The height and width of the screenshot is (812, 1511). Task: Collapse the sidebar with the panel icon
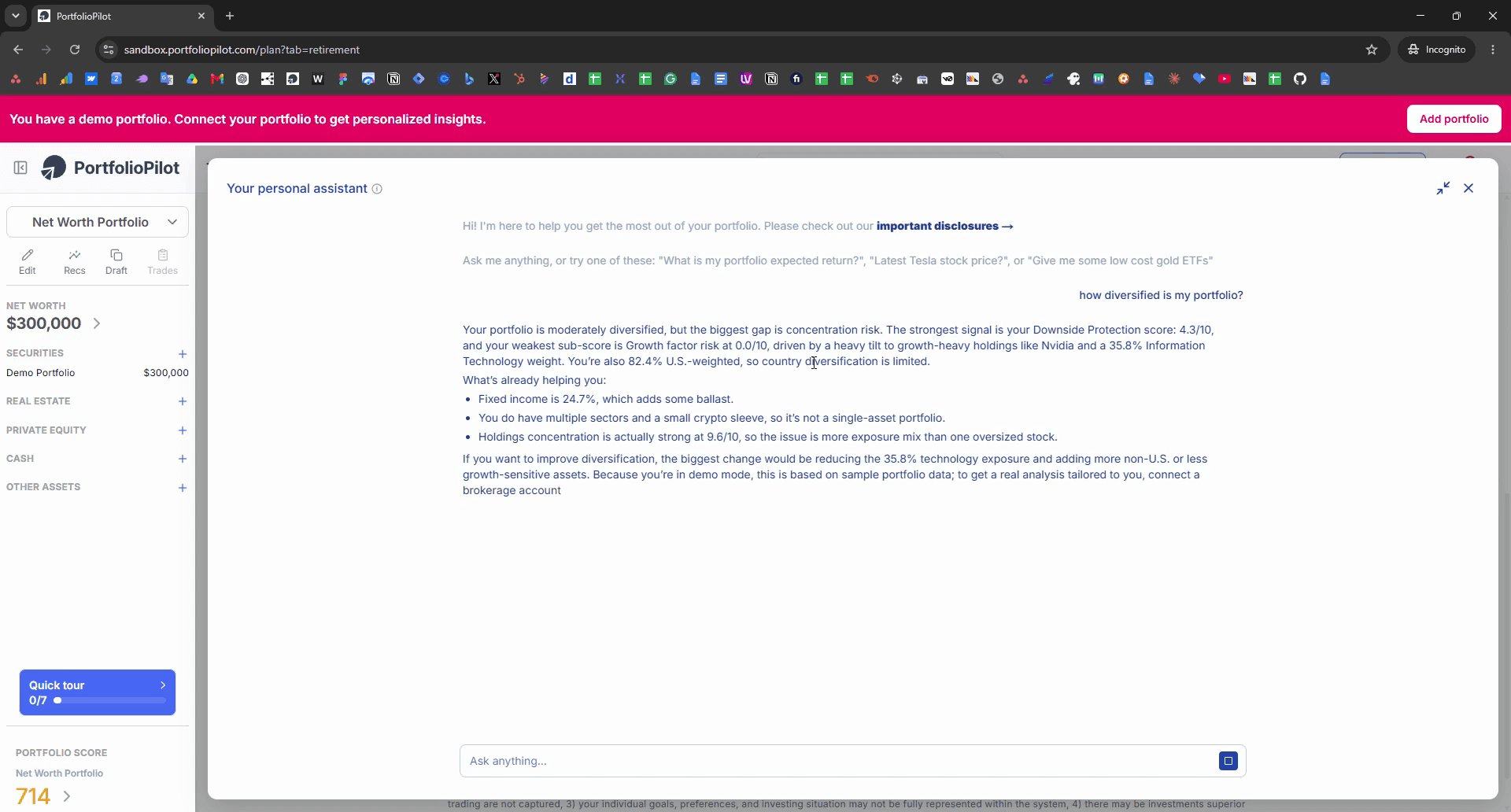click(20, 168)
